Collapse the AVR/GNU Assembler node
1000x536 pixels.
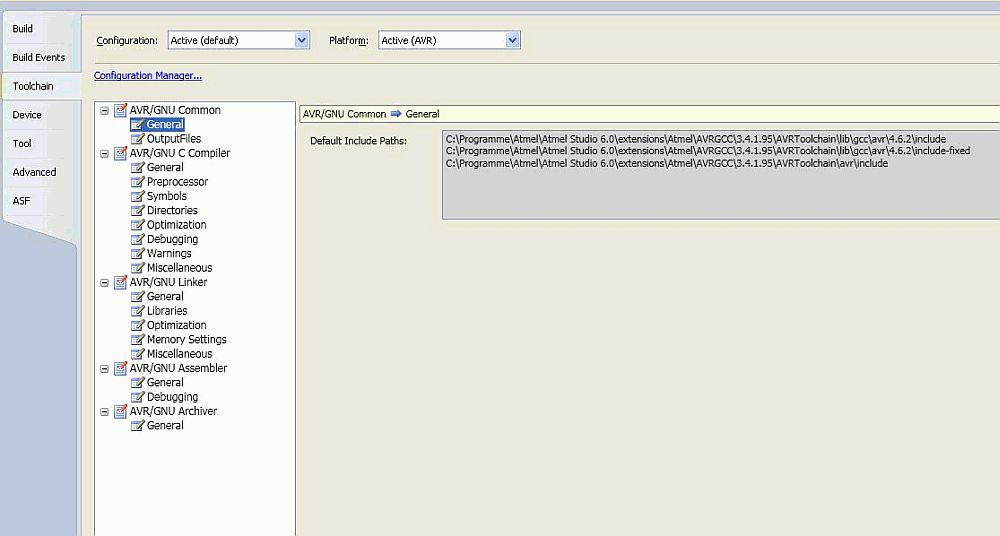(105, 369)
